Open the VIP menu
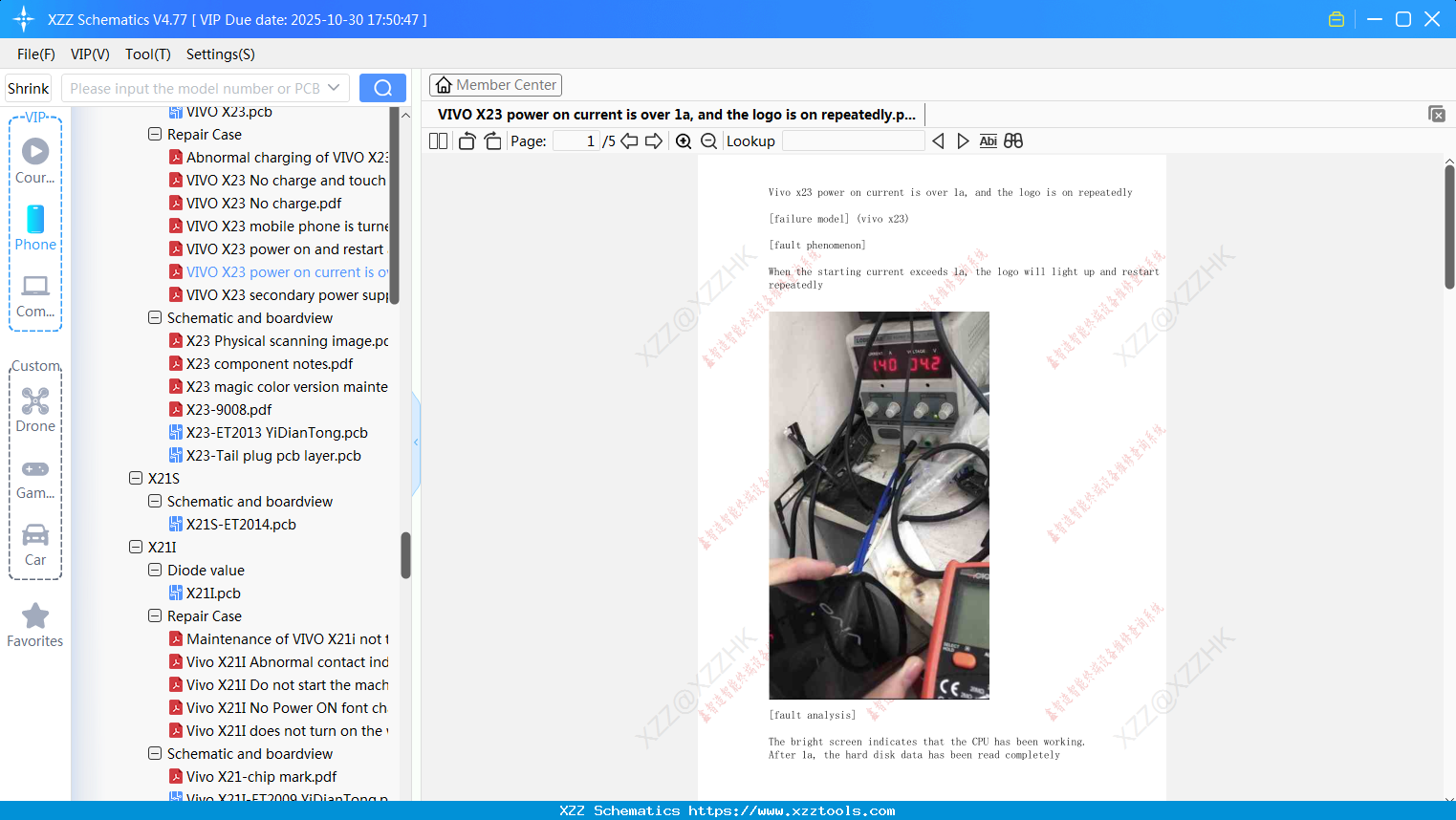The height and width of the screenshot is (820, 1456). click(x=89, y=54)
